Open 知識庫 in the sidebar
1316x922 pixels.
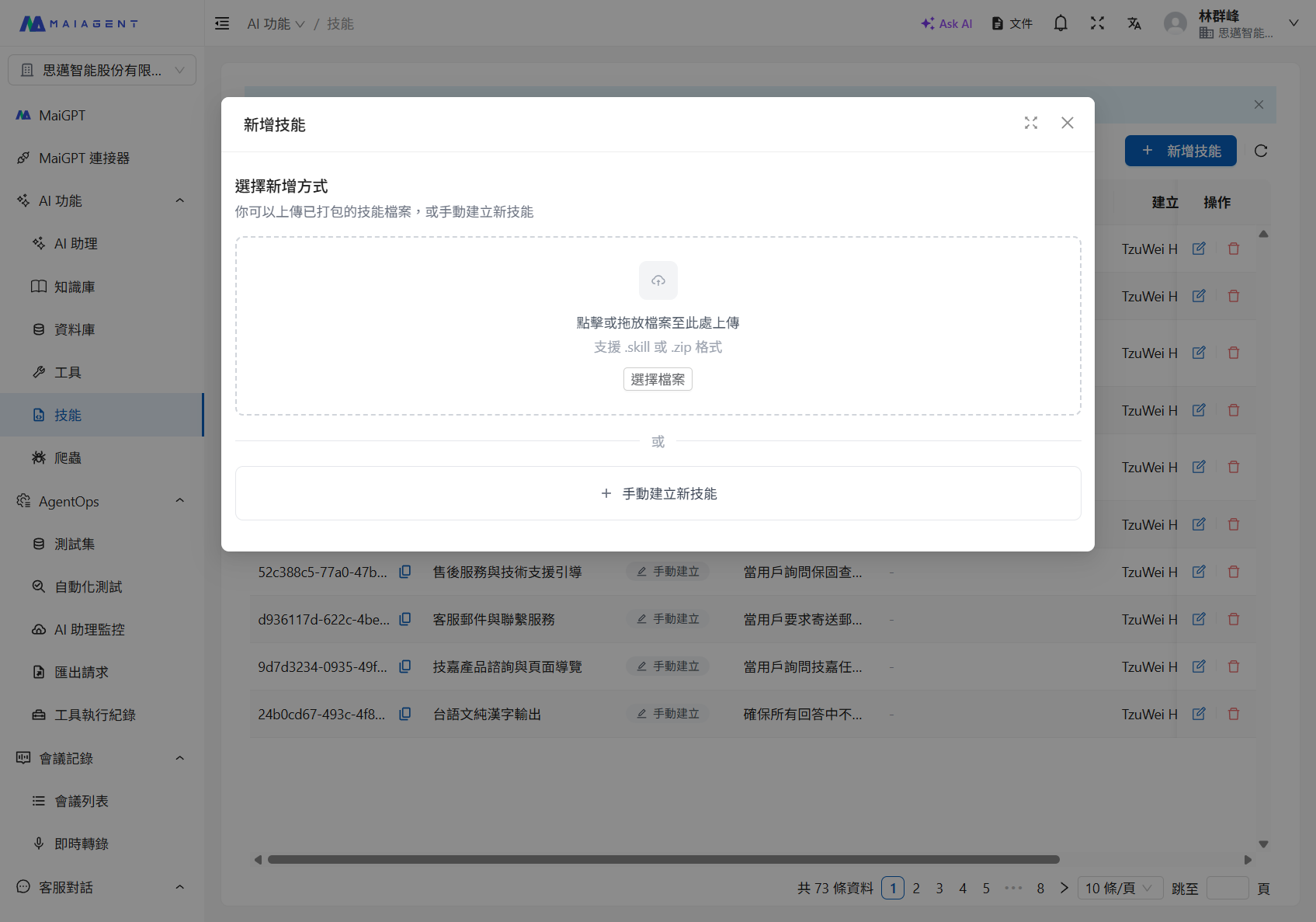pyautogui.click(x=75, y=287)
